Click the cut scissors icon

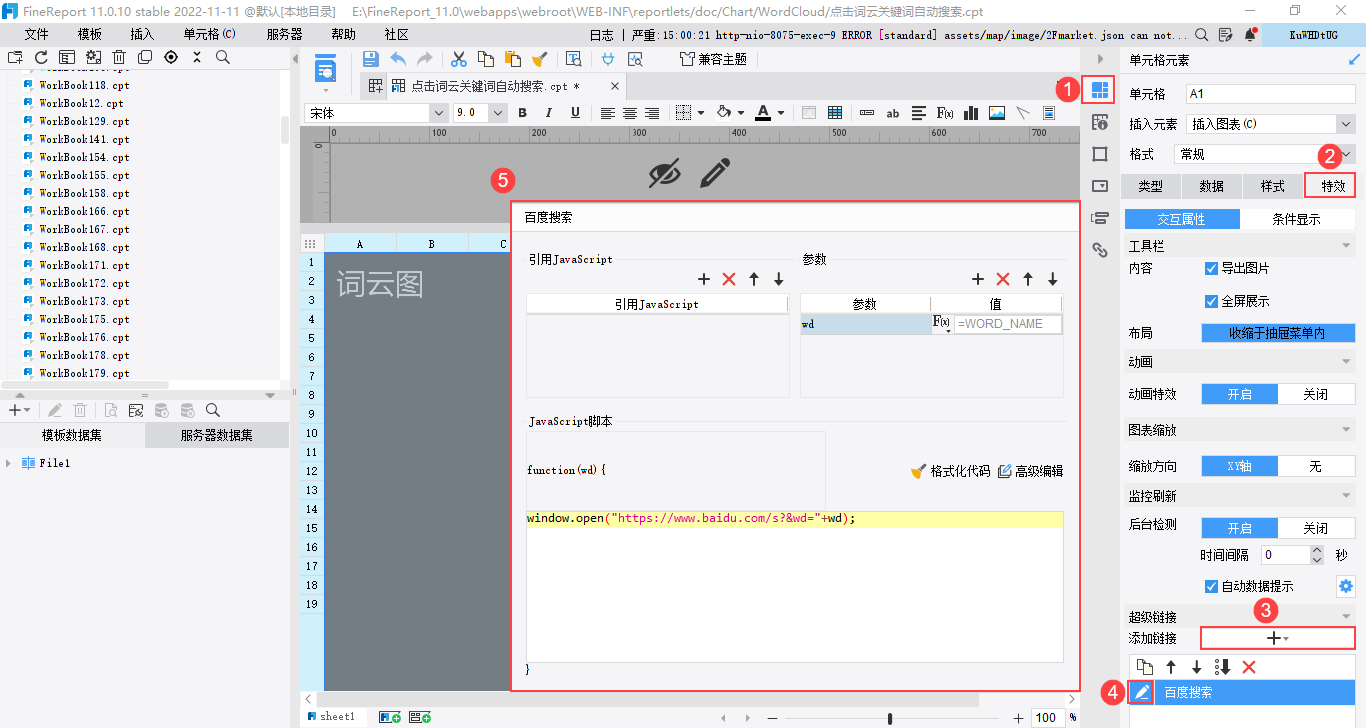[459, 59]
